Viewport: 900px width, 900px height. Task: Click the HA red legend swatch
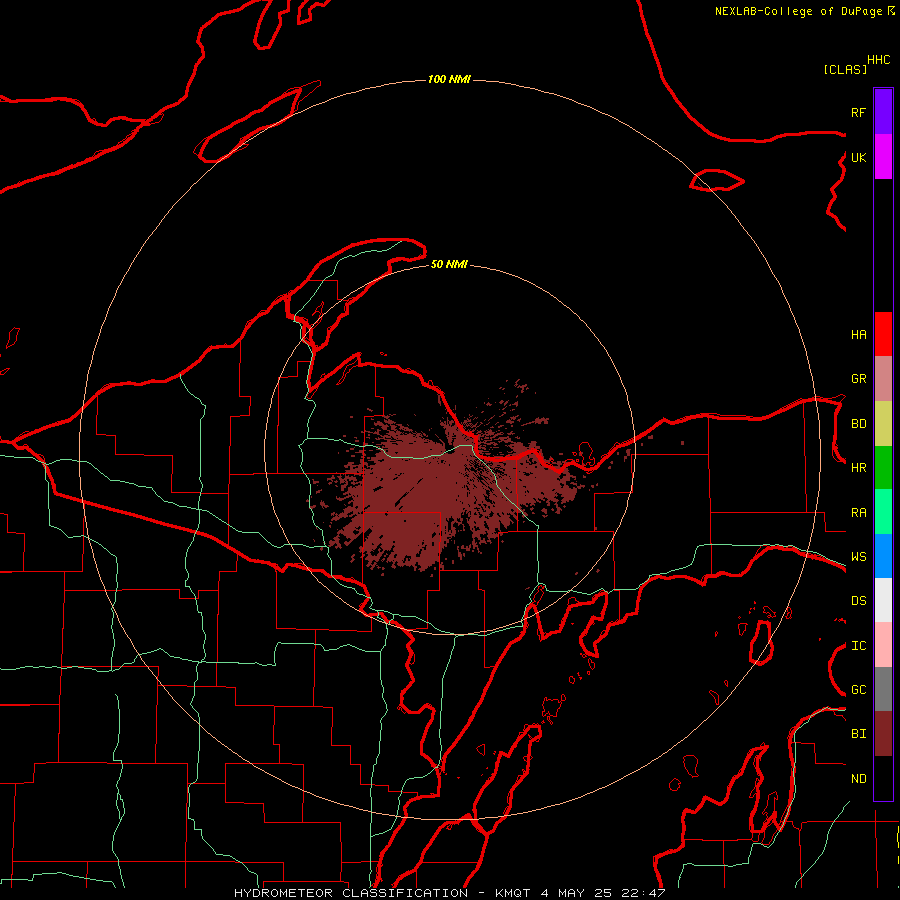coord(883,334)
